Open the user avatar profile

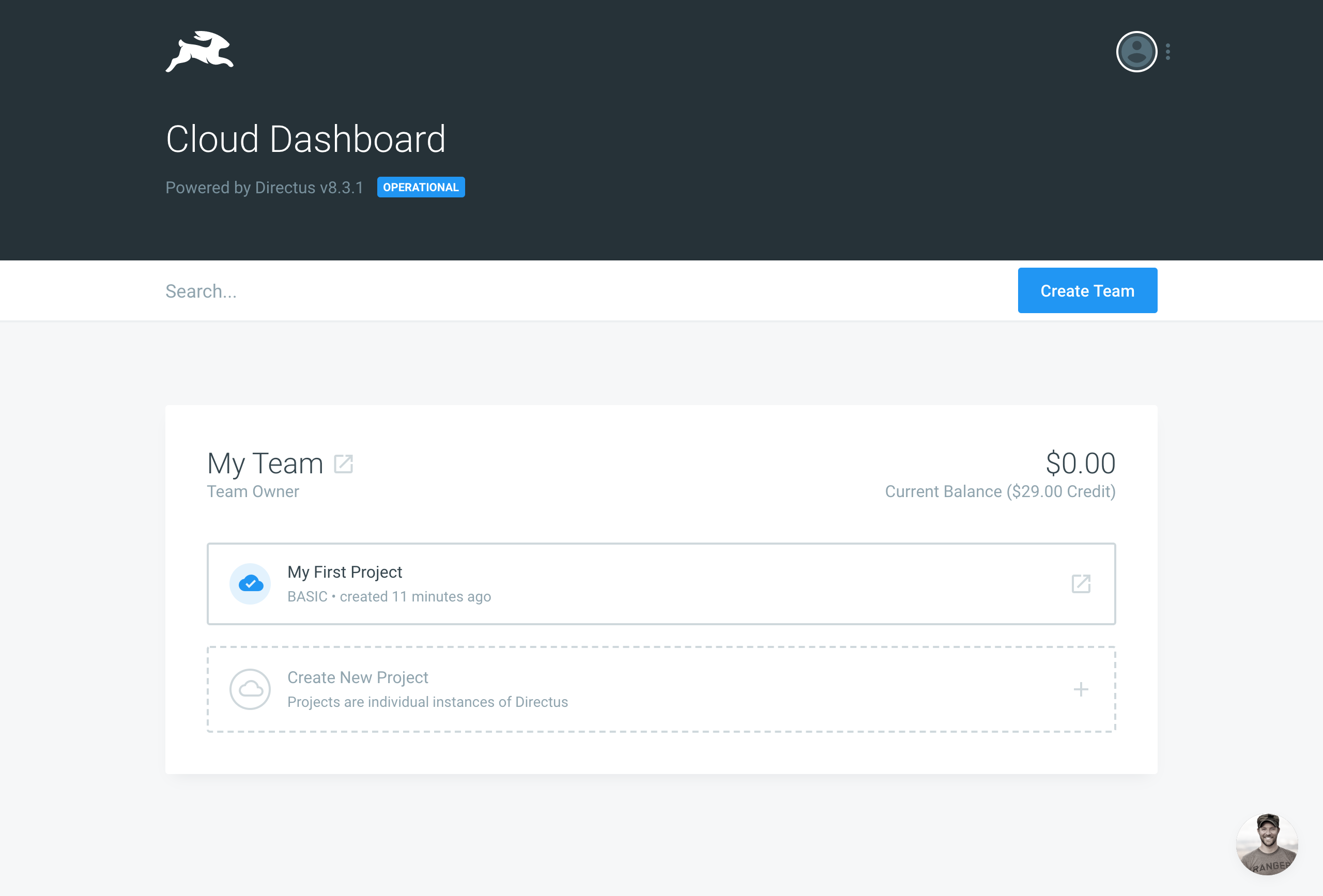coord(1136,52)
